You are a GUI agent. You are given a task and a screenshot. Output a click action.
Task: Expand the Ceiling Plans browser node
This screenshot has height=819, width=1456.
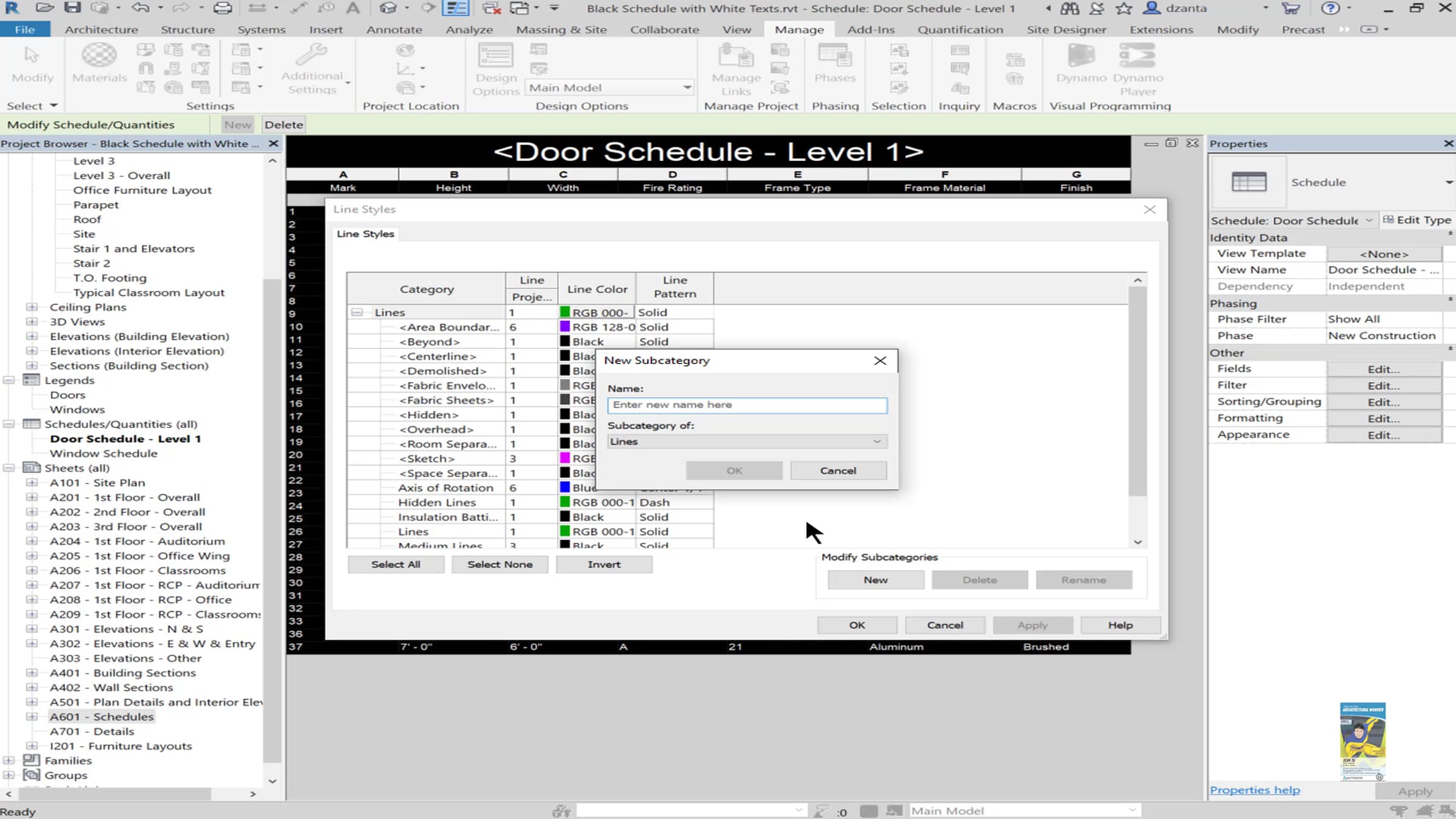pyautogui.click(x=32, y=307)
